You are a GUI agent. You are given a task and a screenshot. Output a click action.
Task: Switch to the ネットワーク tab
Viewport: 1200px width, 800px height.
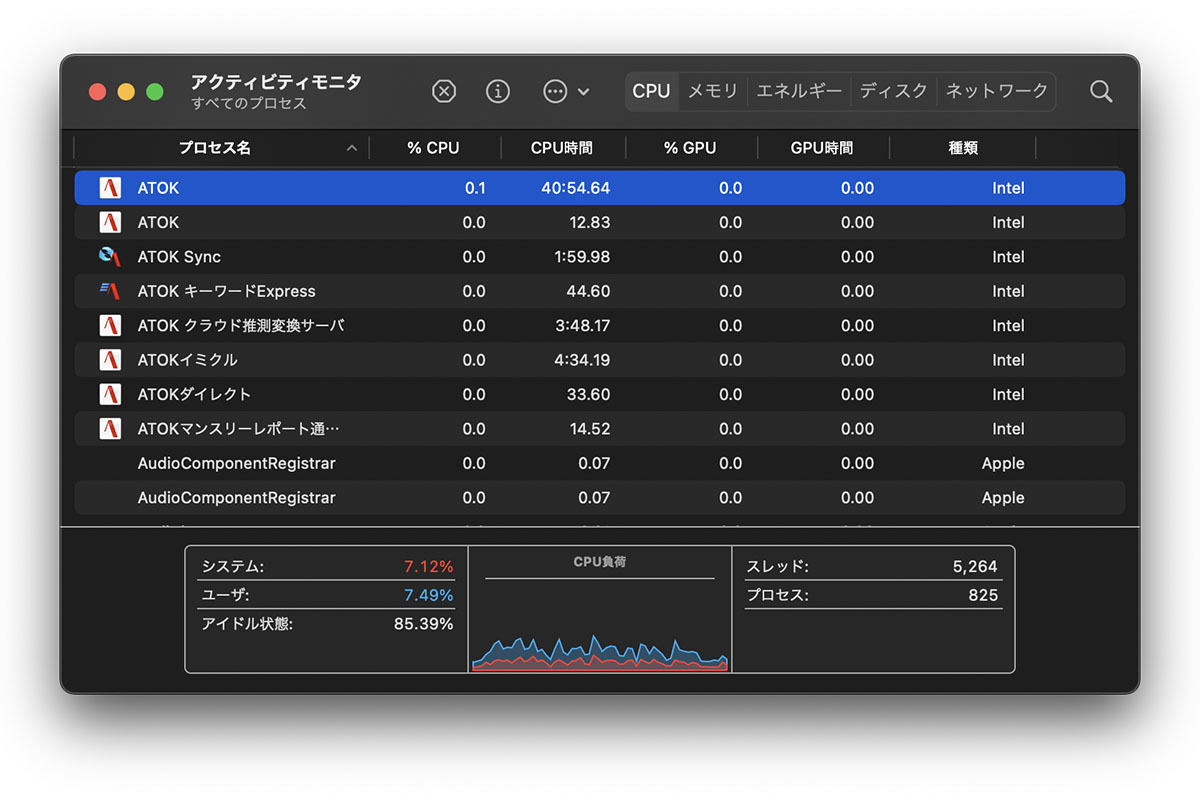[x=997, y=91]
